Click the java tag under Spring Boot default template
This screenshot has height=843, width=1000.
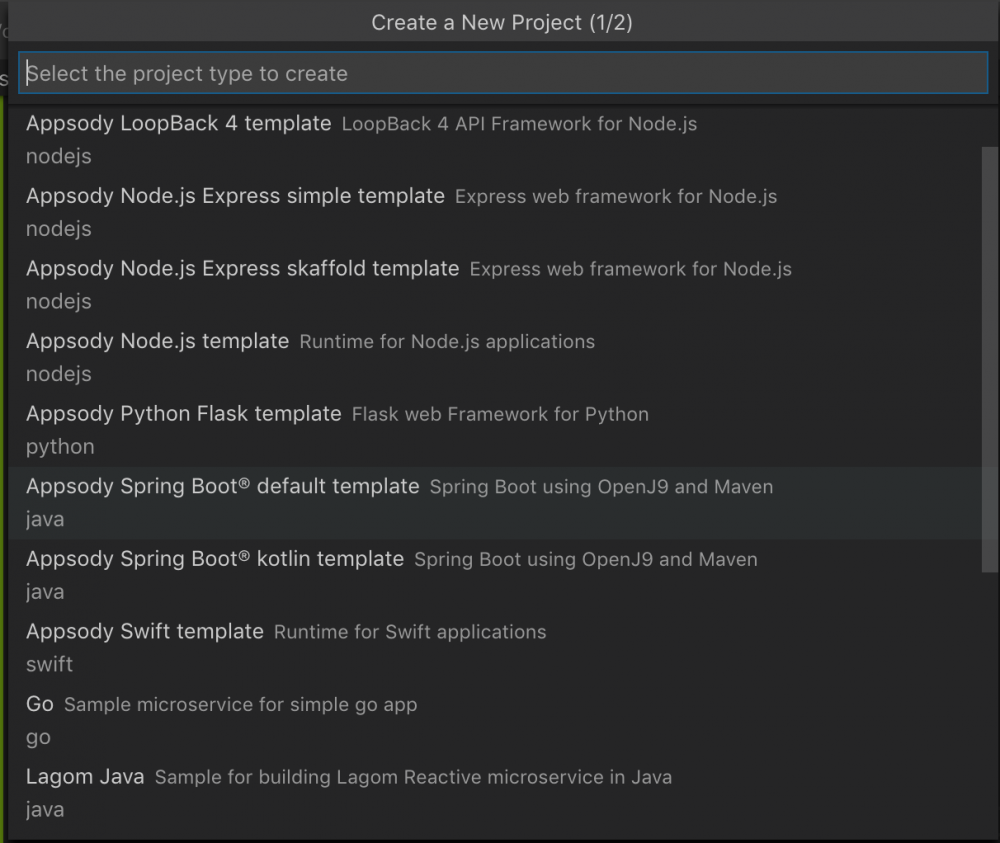tap(44, 518)
